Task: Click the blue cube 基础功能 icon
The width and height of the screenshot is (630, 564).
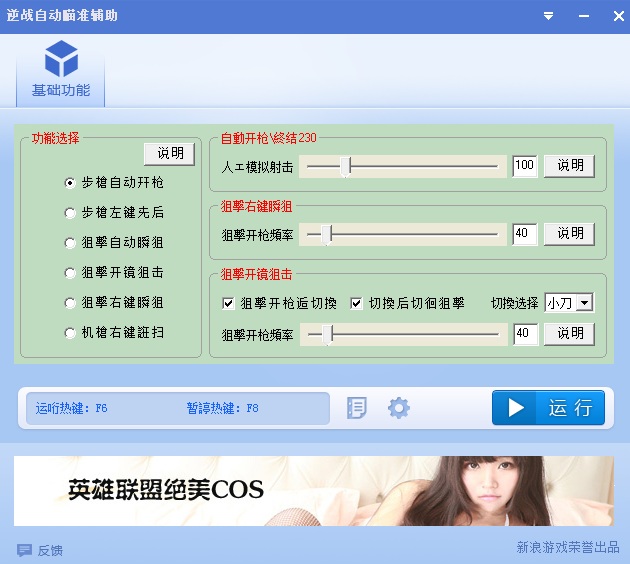Action: pyautogui.click(x=61, y=59)
